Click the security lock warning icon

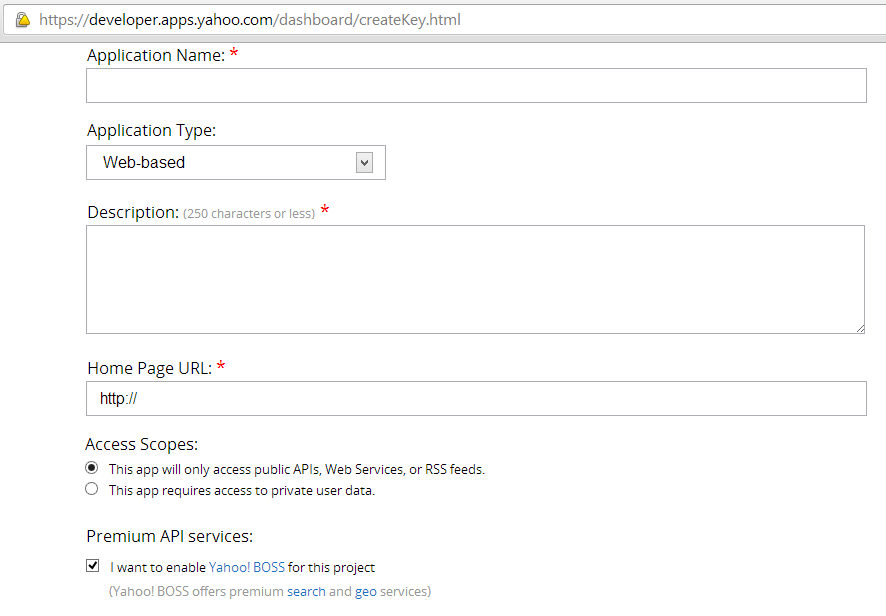click(x=23, y=20)
